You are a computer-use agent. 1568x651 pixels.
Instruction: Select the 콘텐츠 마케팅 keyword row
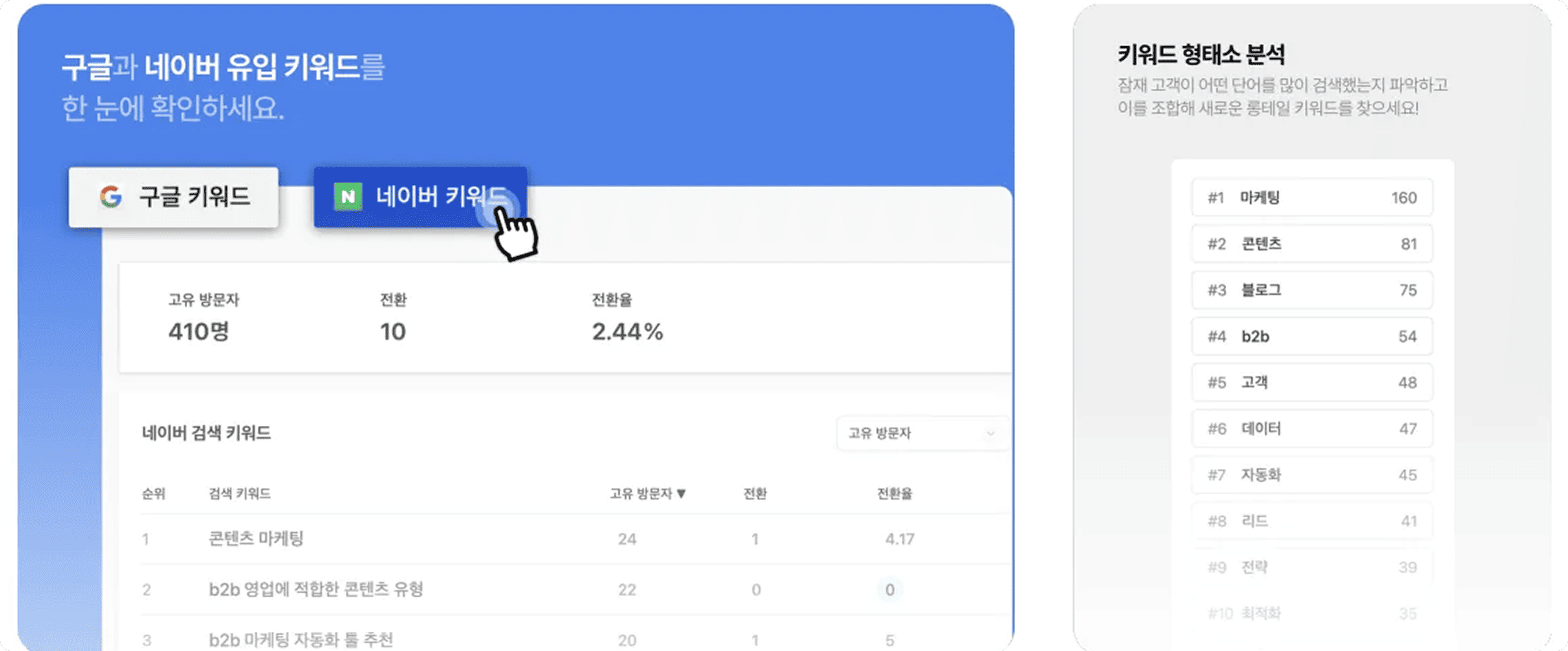click(x=575, y=539)
